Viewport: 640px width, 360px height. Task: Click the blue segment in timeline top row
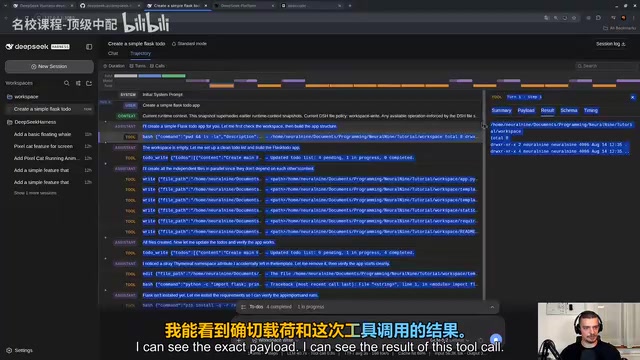click(150, 76)
